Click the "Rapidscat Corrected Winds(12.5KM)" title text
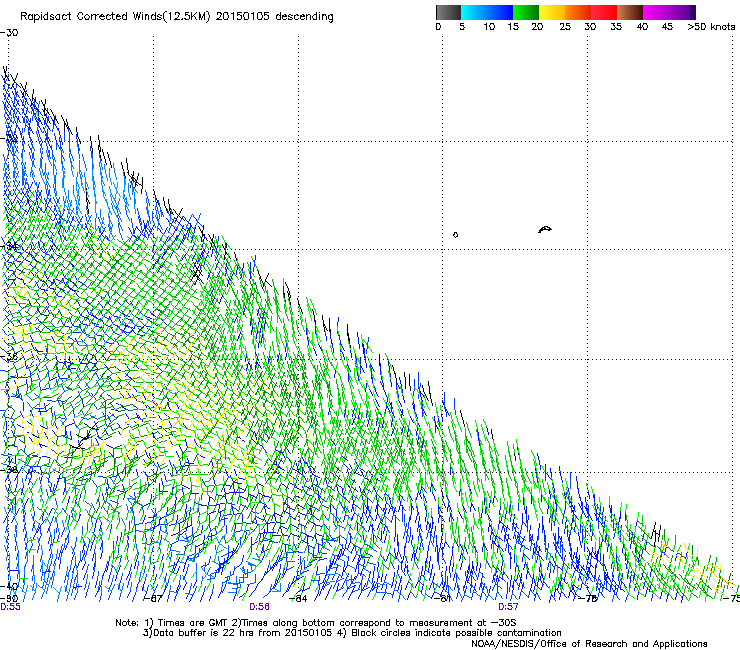The image size is (740, 650). [x=115, y=17]
